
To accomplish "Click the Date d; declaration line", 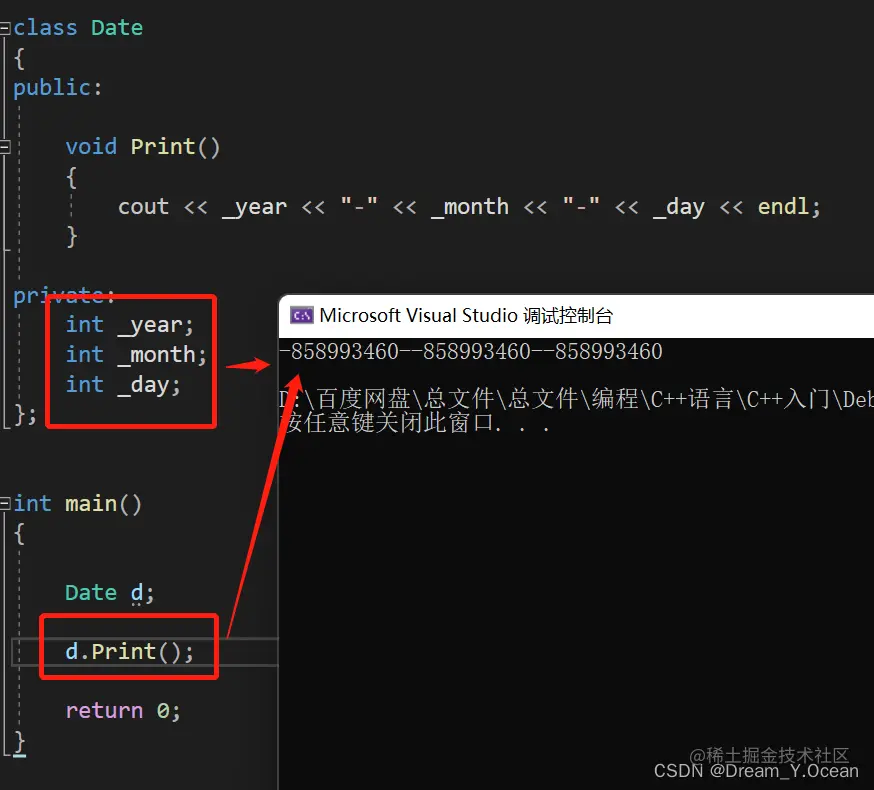I will point(109,593).
